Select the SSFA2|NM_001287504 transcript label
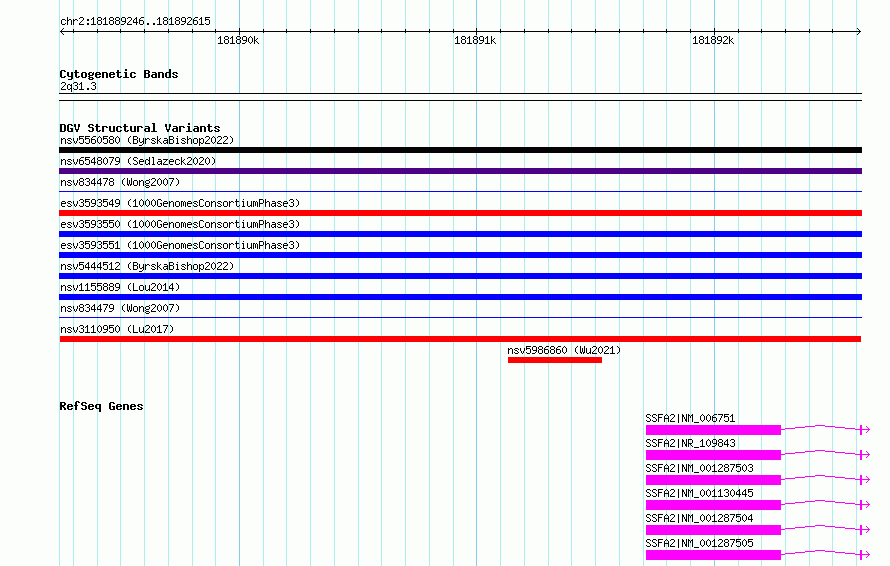This screenshot has height=566, width=890. (x=699, y=518)
